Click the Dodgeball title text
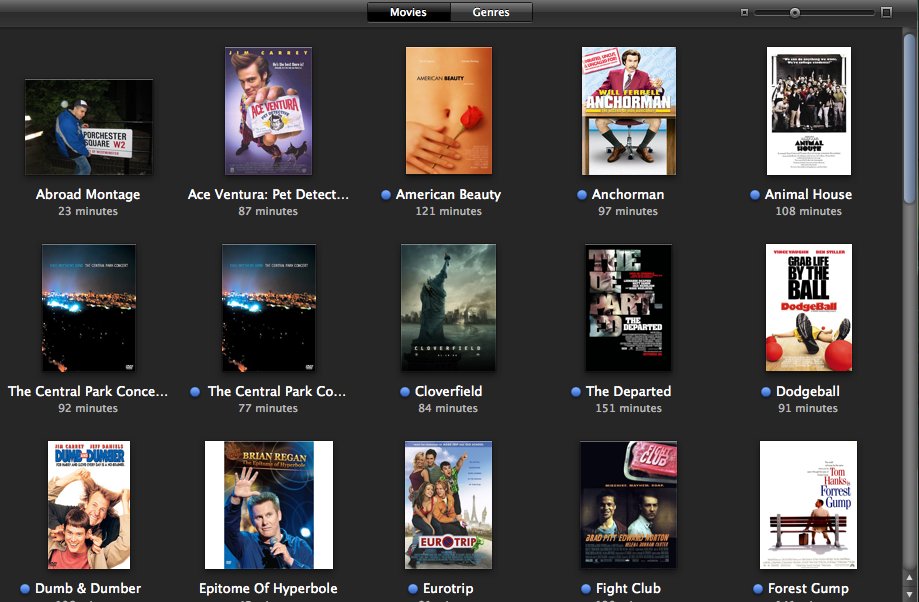This screenshot has width=919, height=602. coord(808,392)
